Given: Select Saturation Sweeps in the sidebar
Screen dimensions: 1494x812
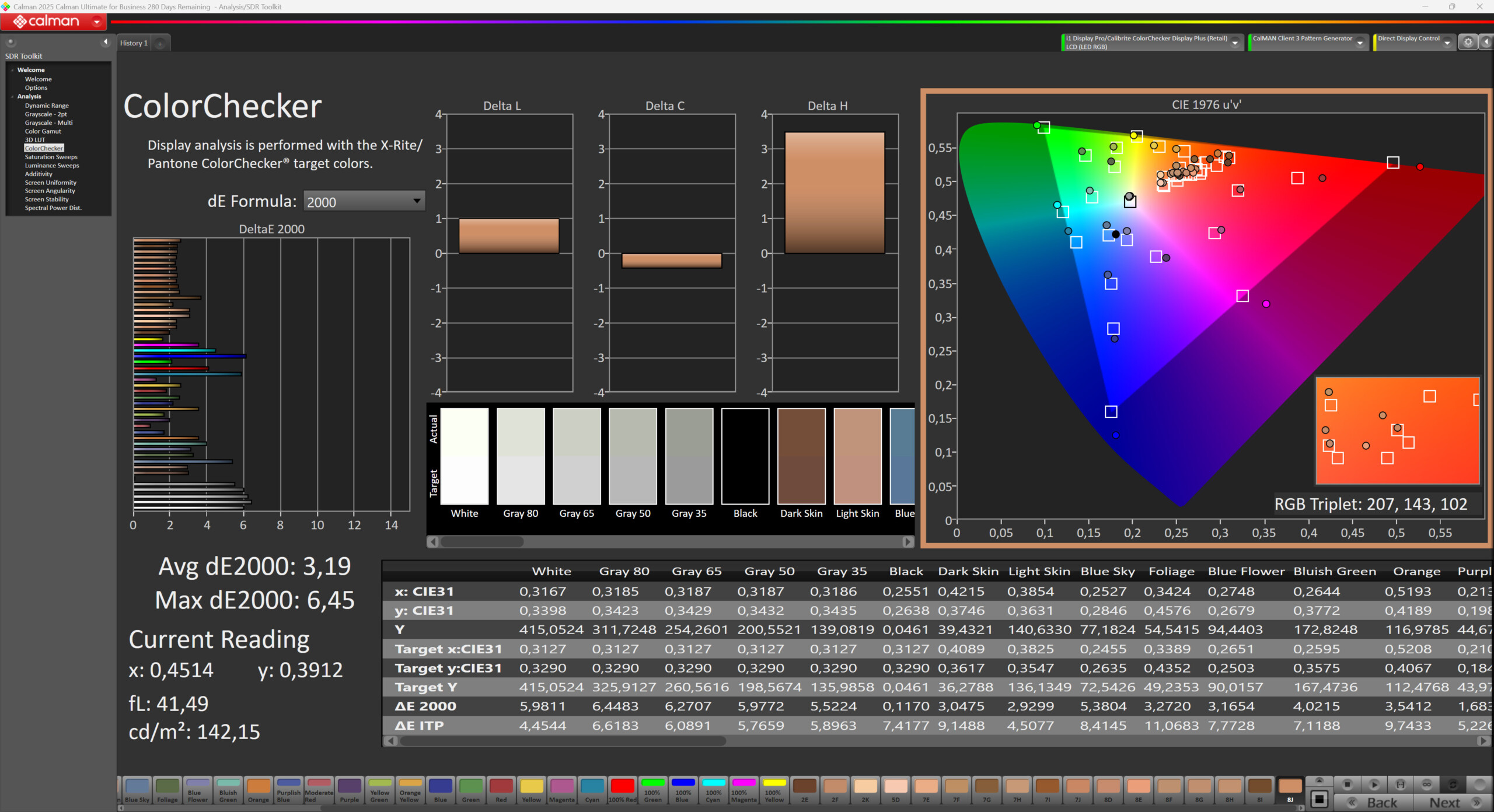Looking at the screenshot, I should point(51,157).
